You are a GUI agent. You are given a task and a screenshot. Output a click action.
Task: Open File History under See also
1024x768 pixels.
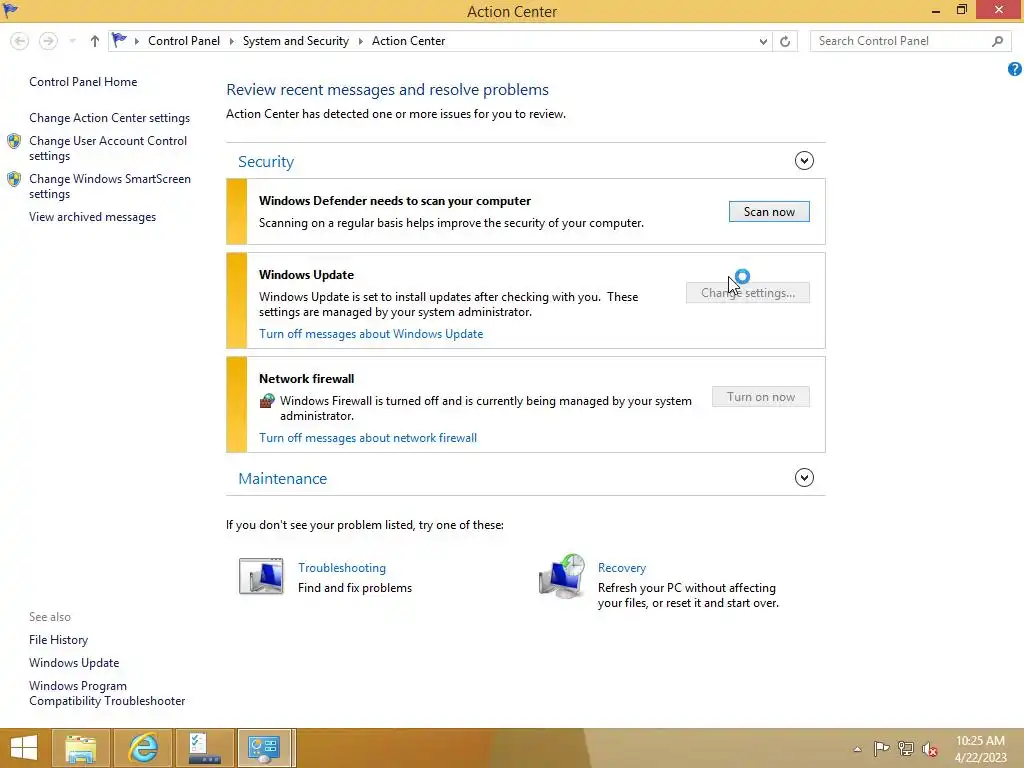(x=58, y=640)
